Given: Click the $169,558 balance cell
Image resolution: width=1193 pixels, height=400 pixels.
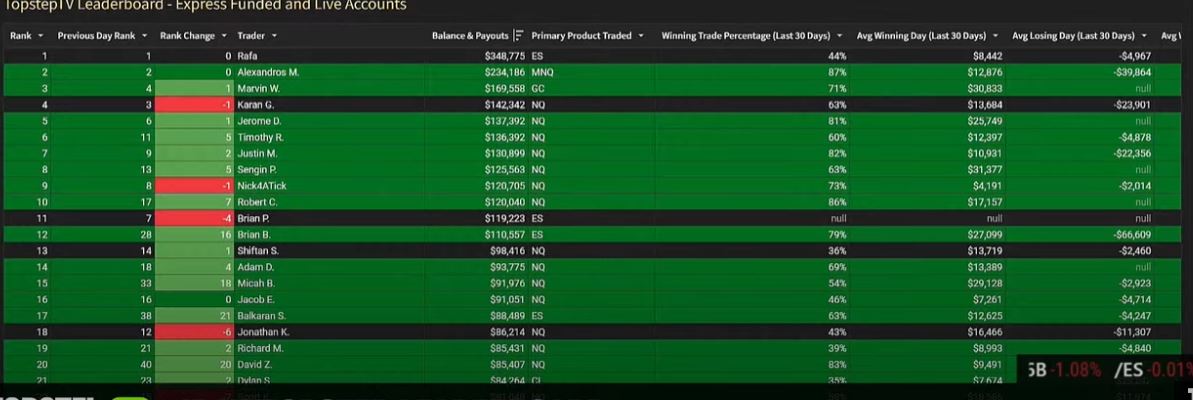Looking at the screenshot, I should (x=504, y=88).
